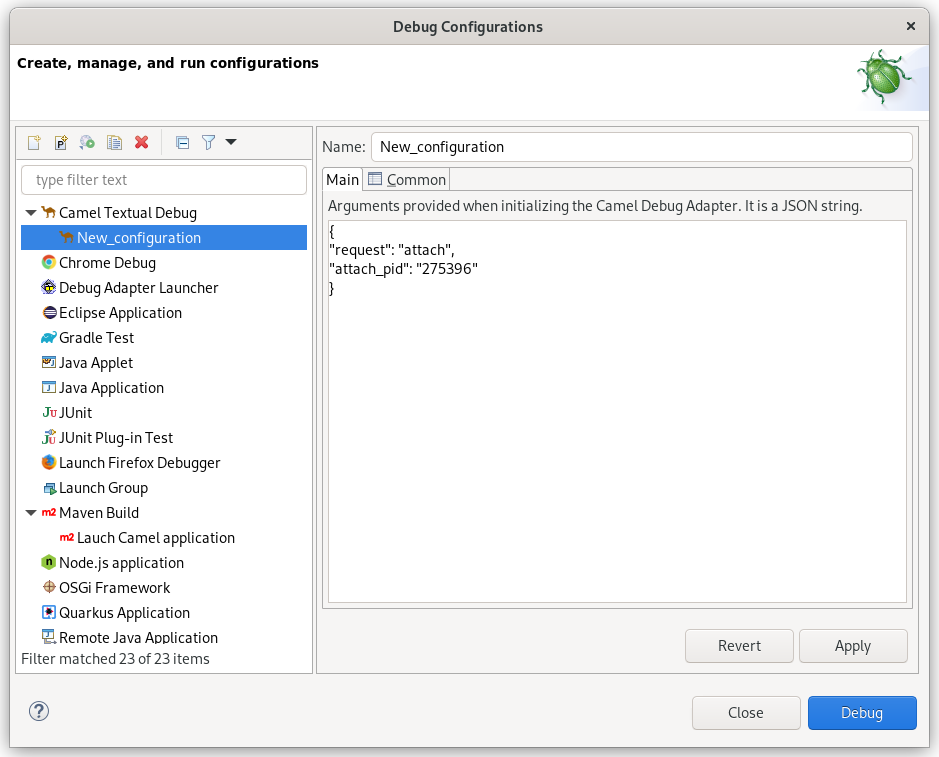Viewport: 939px width, 757px height.
Task: Collapse the Maven Build category
Action: click(31, 512)
